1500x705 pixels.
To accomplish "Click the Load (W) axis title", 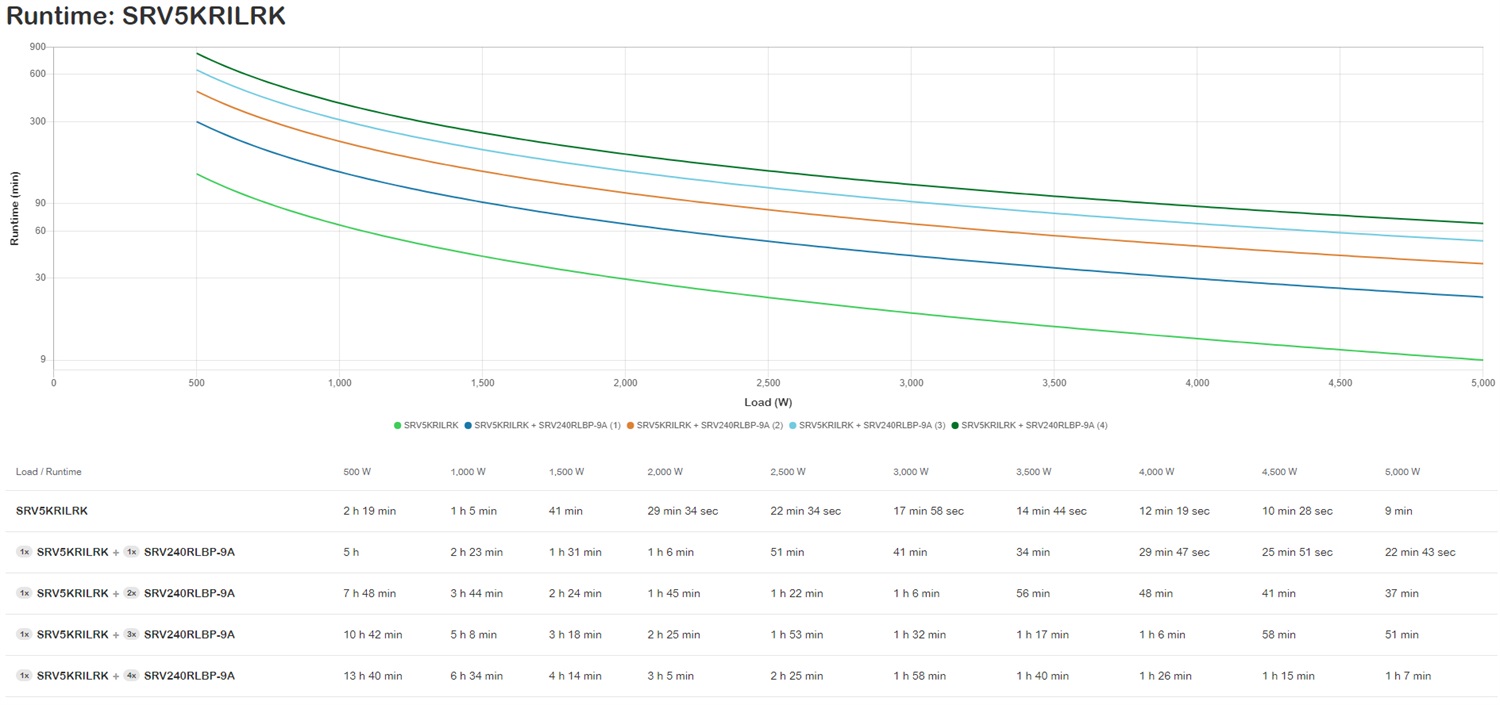I will point(768,402).
